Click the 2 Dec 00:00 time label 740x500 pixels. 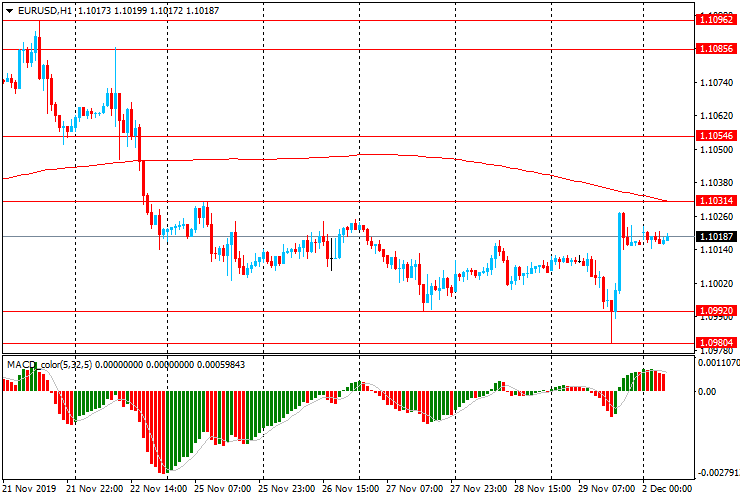point(667,488)
